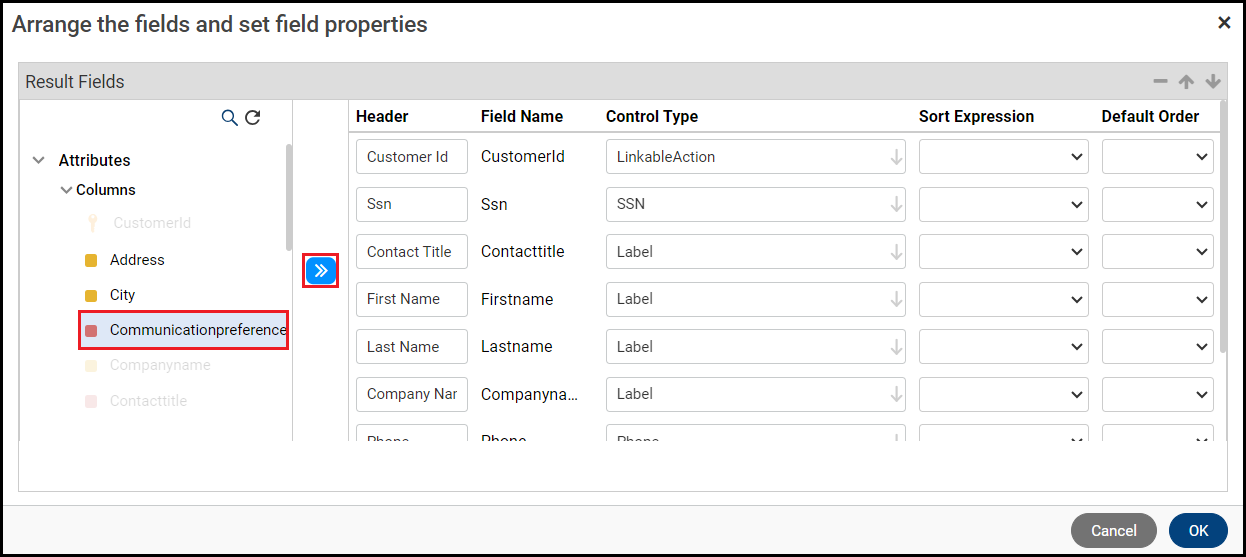This screenshot has width=1246, height=557.
Task: Click the search magnifier icon in fields panel
Action: point(229,118)
